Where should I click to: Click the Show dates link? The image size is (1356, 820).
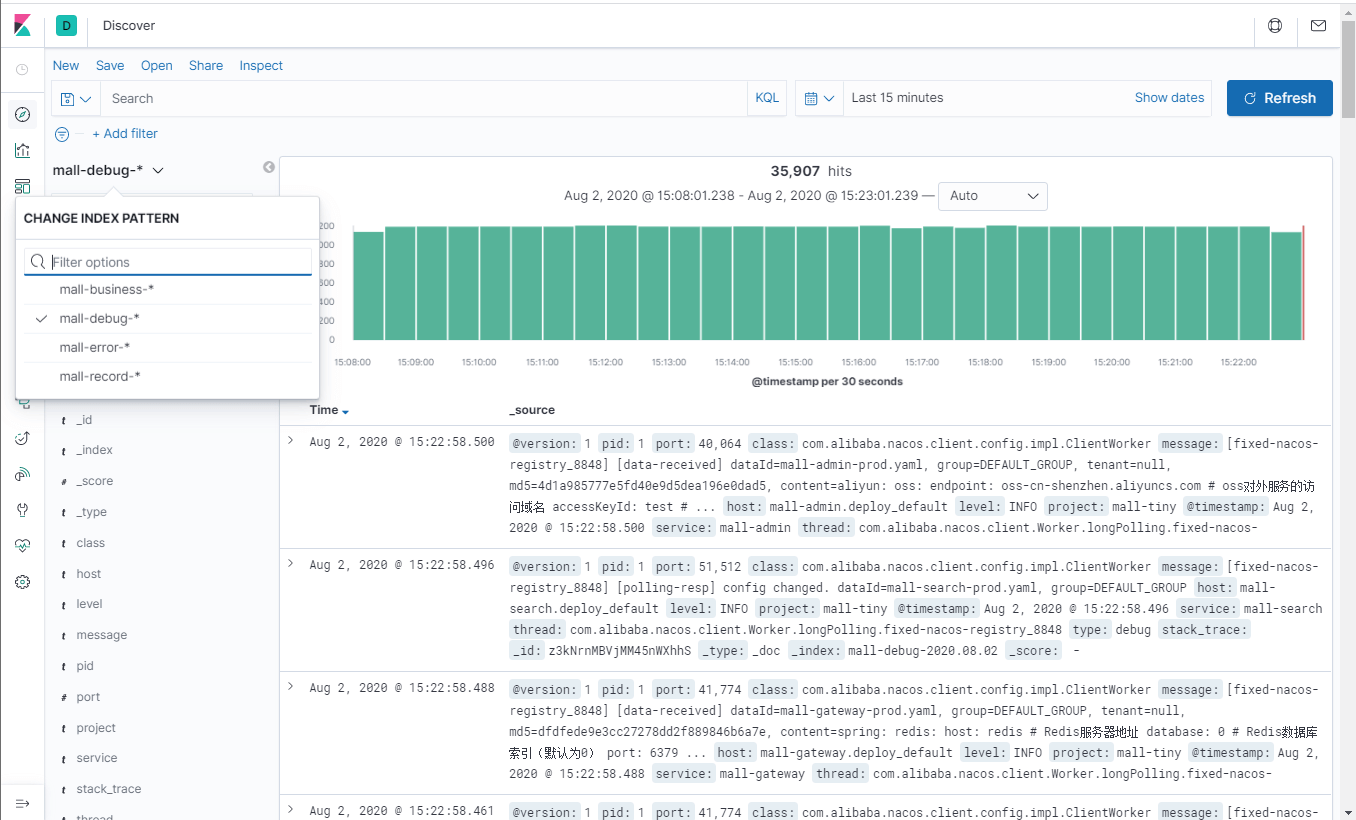[x=1169, y=98]
